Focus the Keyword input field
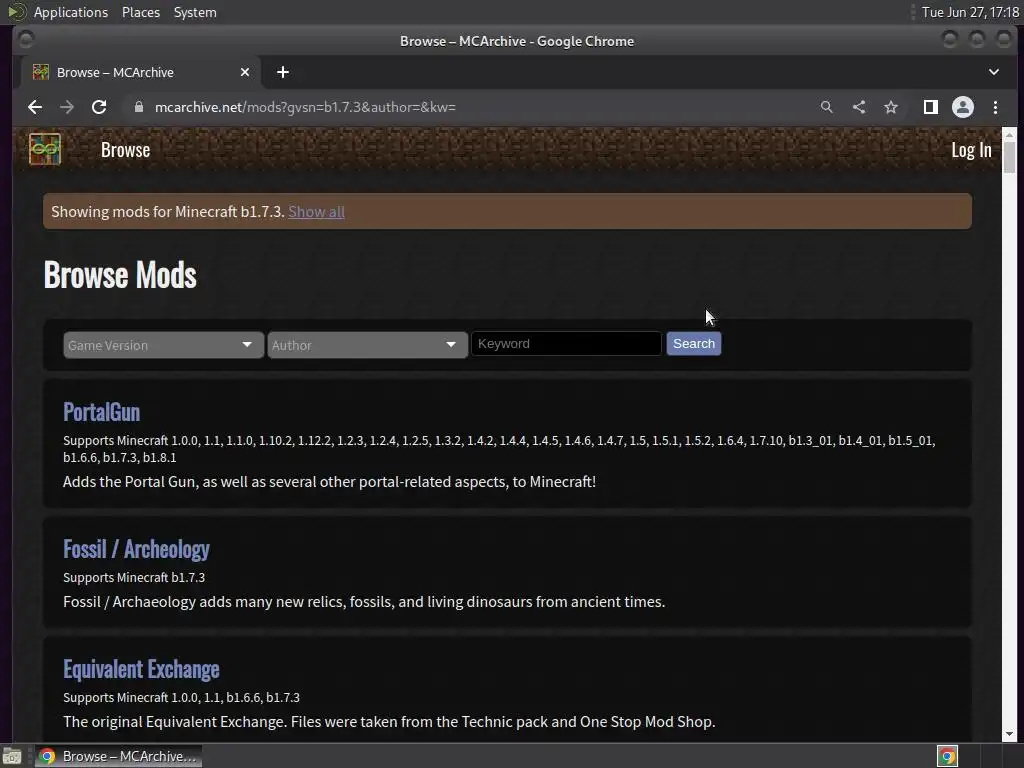The image size is (1024, 768). (x=566, y=344)
